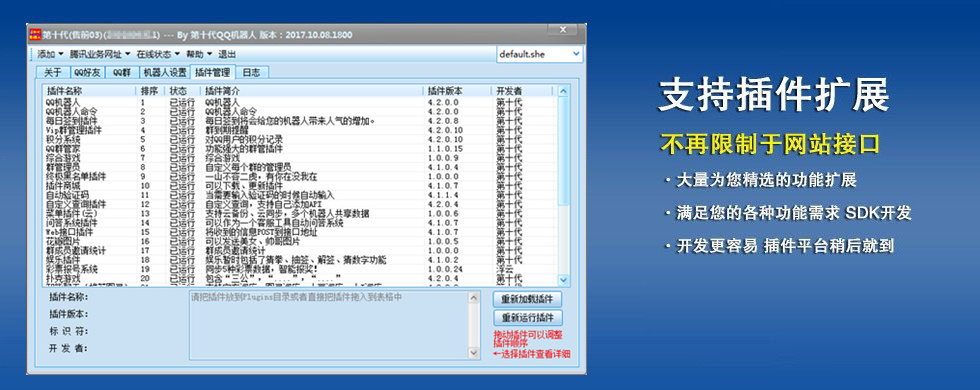Viewport: 980px width, 390px height.
Task: Open the 添加 dropdown menu
Action: pos(50,54)
